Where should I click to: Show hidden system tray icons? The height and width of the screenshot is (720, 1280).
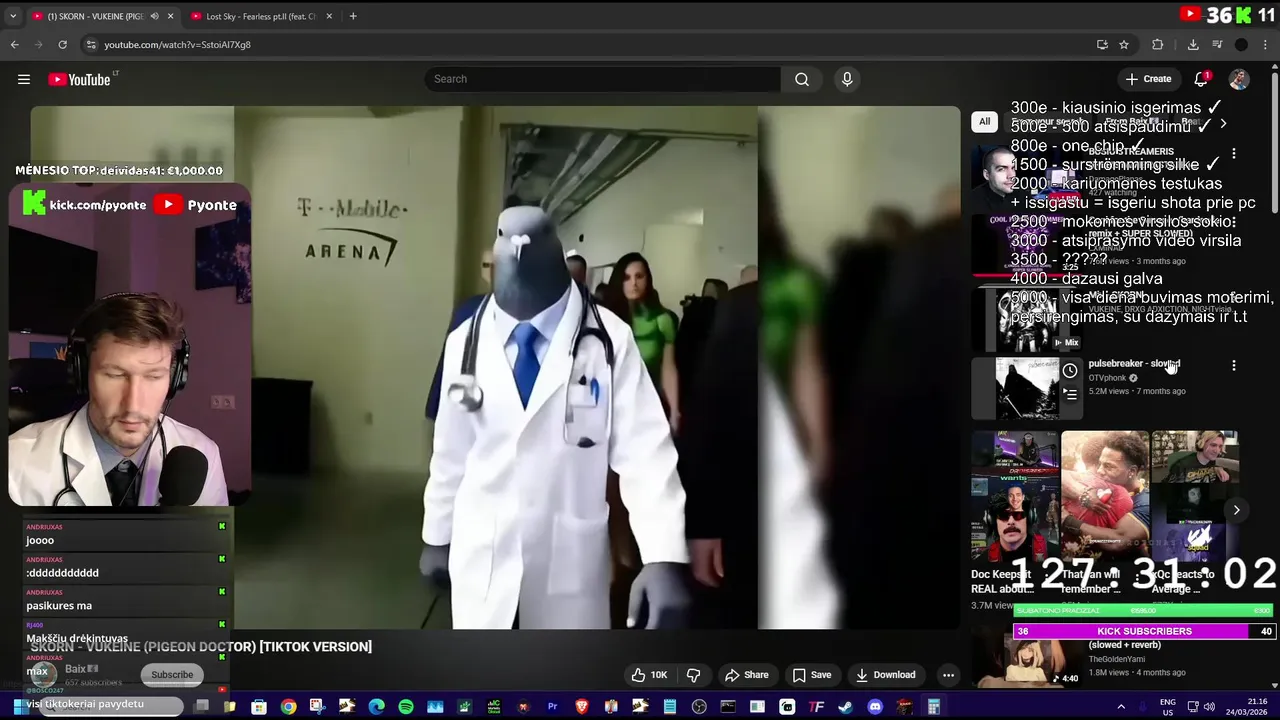1121,707
